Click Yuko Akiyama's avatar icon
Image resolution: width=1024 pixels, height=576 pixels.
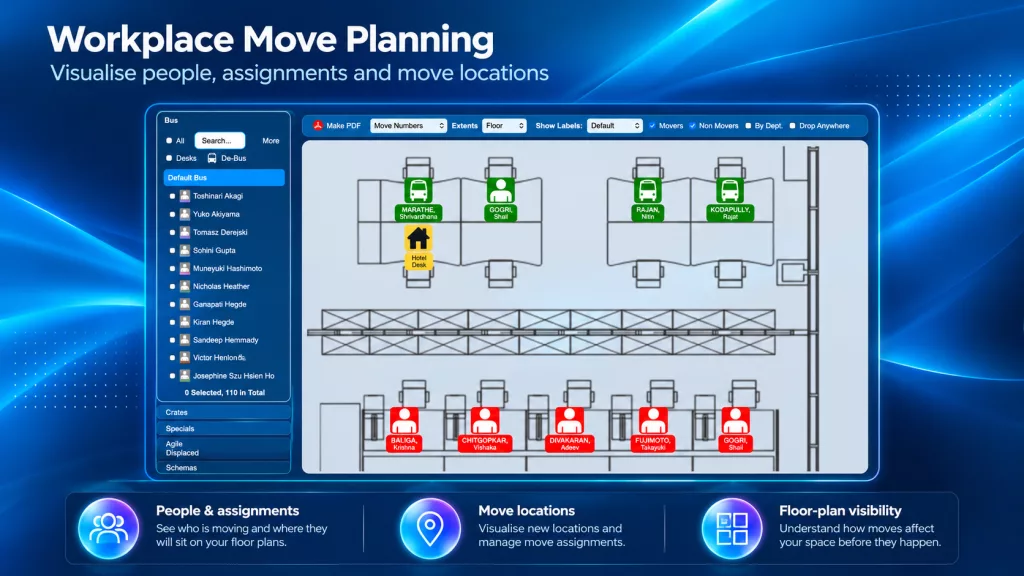(185, 214)
